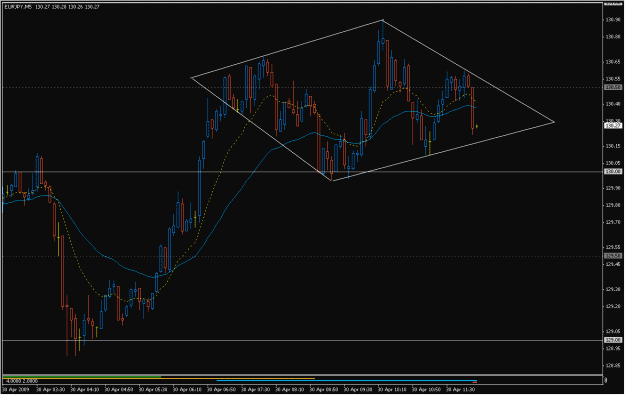The width and height of the screenshot is (625, 395).
Task: Select the 128.85 price scale label
Action: (613, 365)
